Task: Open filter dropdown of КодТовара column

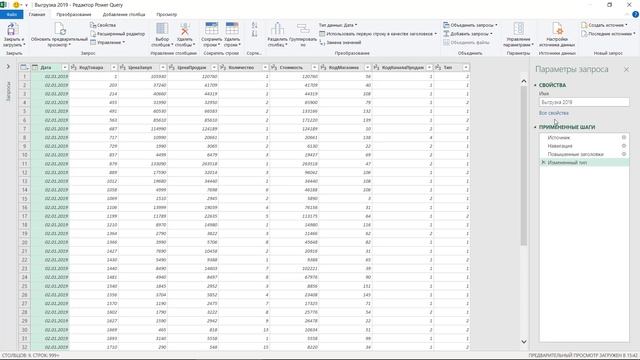Action: [x=114, y=67]
